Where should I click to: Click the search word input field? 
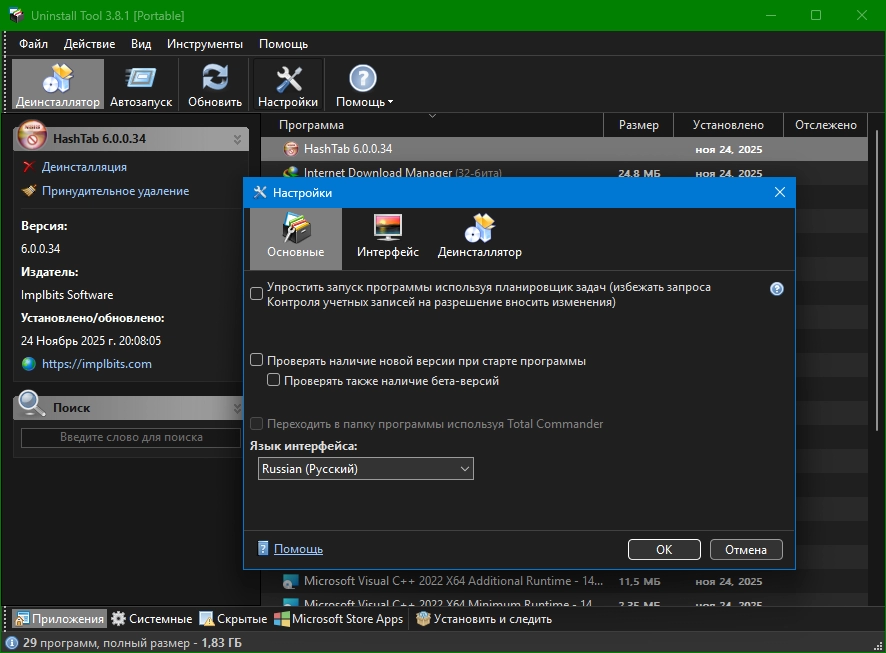click(x=131, y=437)
